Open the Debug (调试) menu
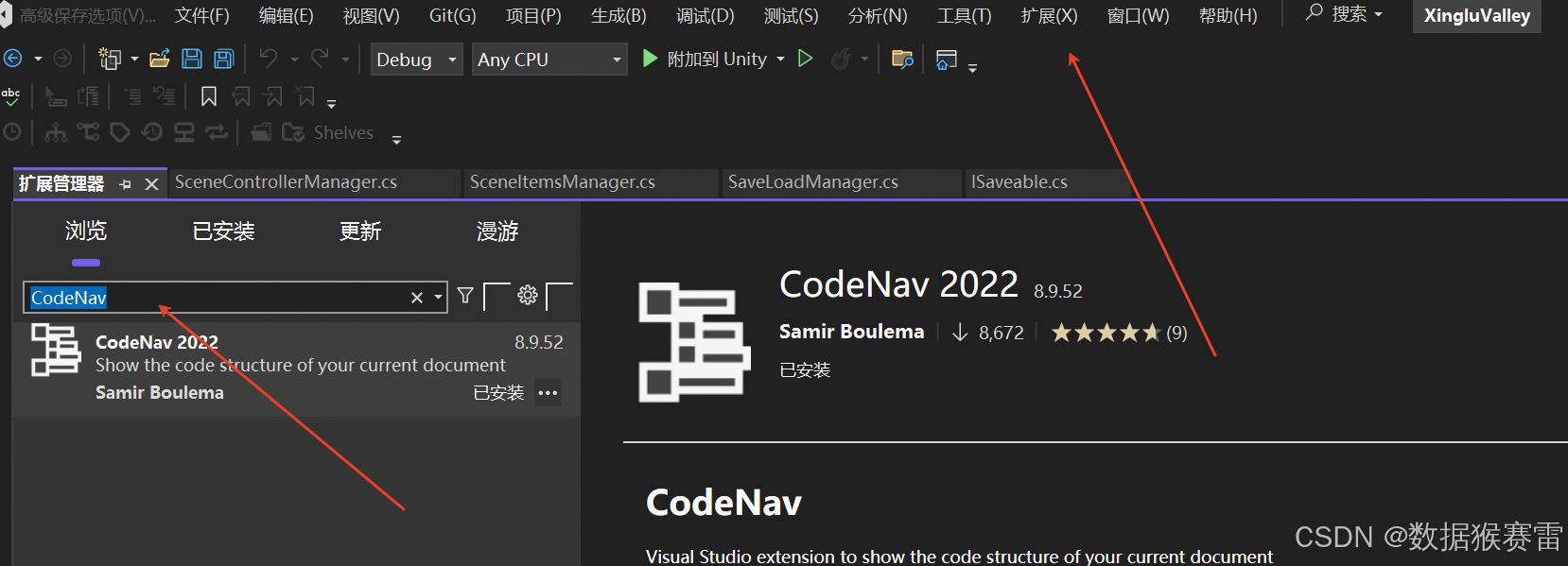 coord(705,15)
